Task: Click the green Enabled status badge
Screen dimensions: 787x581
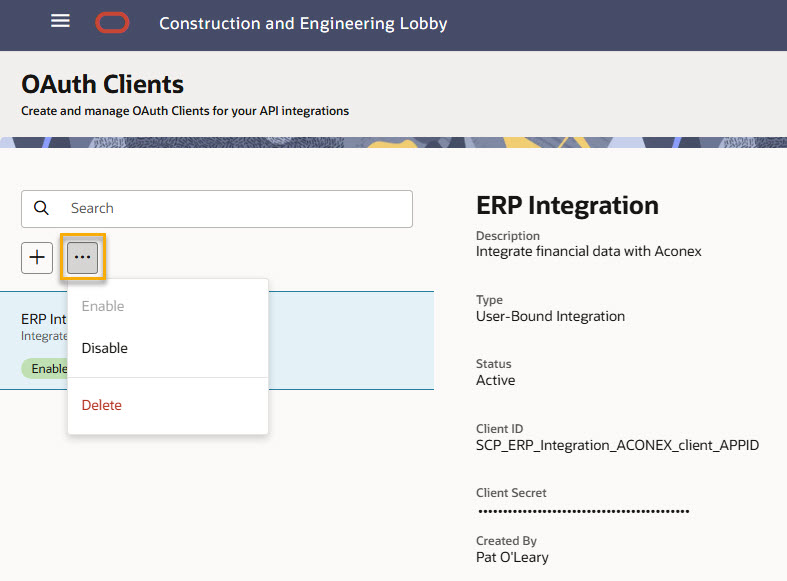Action: pyautogui.click(x=44, y=369)
